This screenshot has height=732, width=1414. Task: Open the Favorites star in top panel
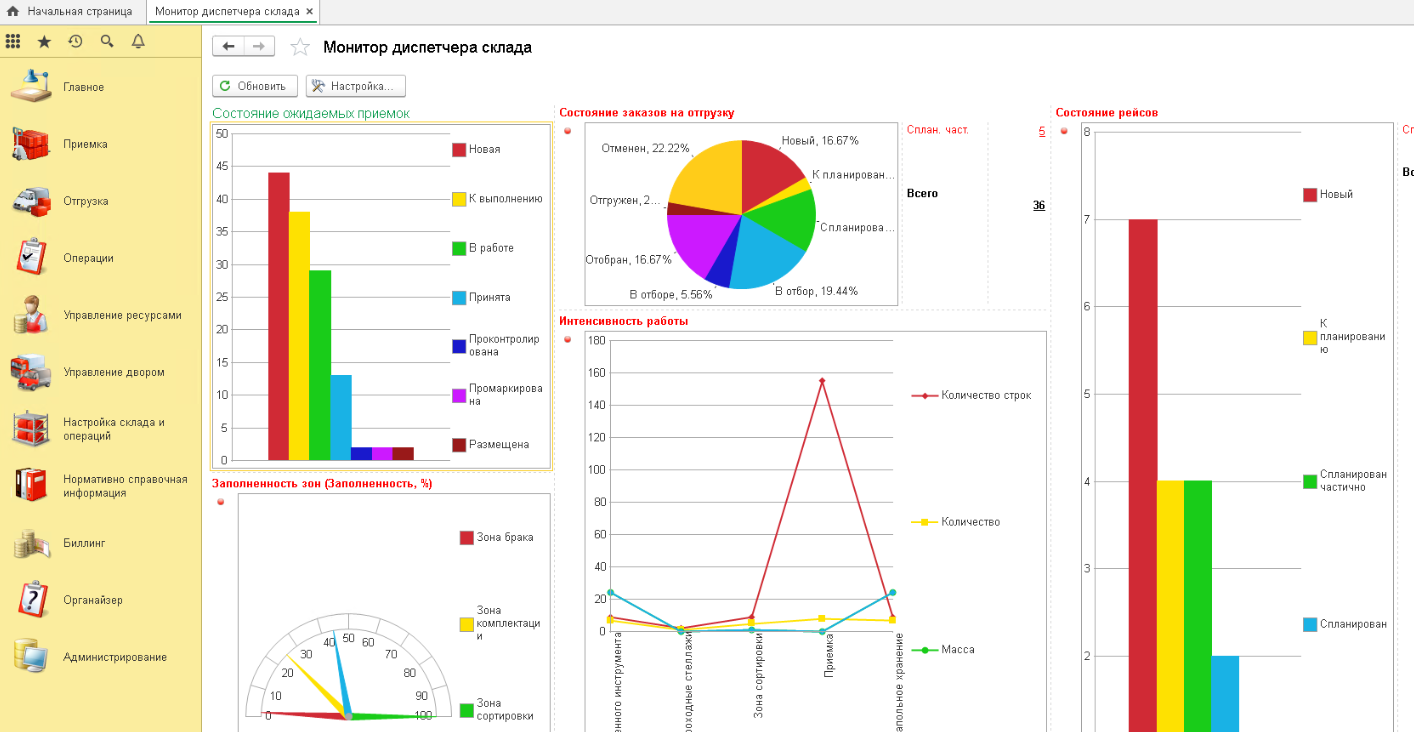[44, 41]
